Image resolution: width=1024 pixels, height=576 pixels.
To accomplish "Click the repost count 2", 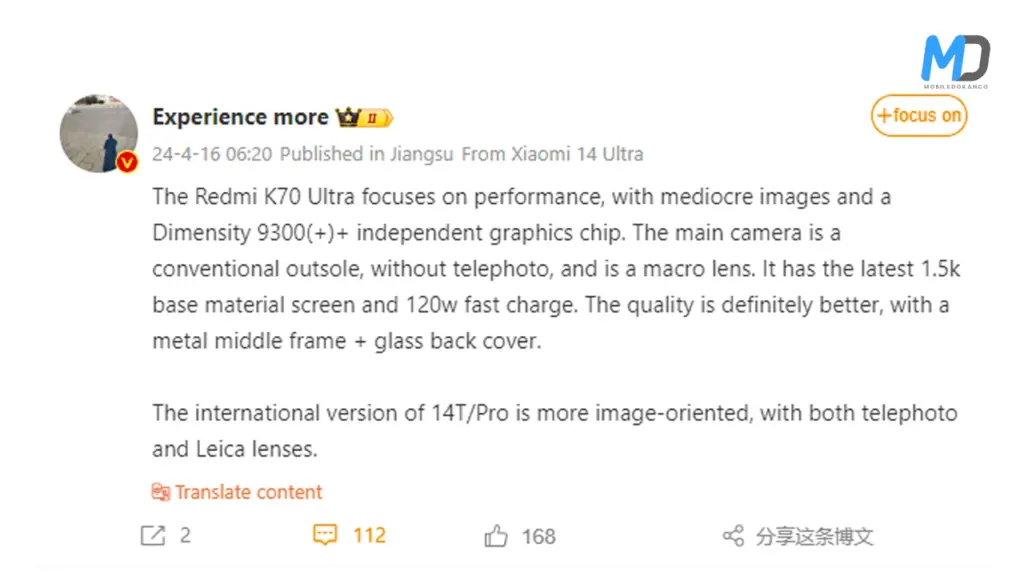I will (186, 535).
